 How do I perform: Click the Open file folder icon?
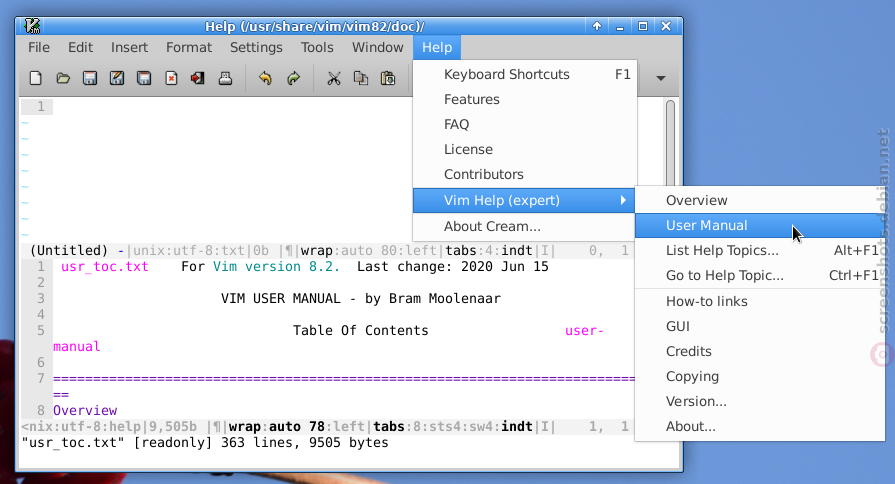pyautogui.click(x=63, y=78)
